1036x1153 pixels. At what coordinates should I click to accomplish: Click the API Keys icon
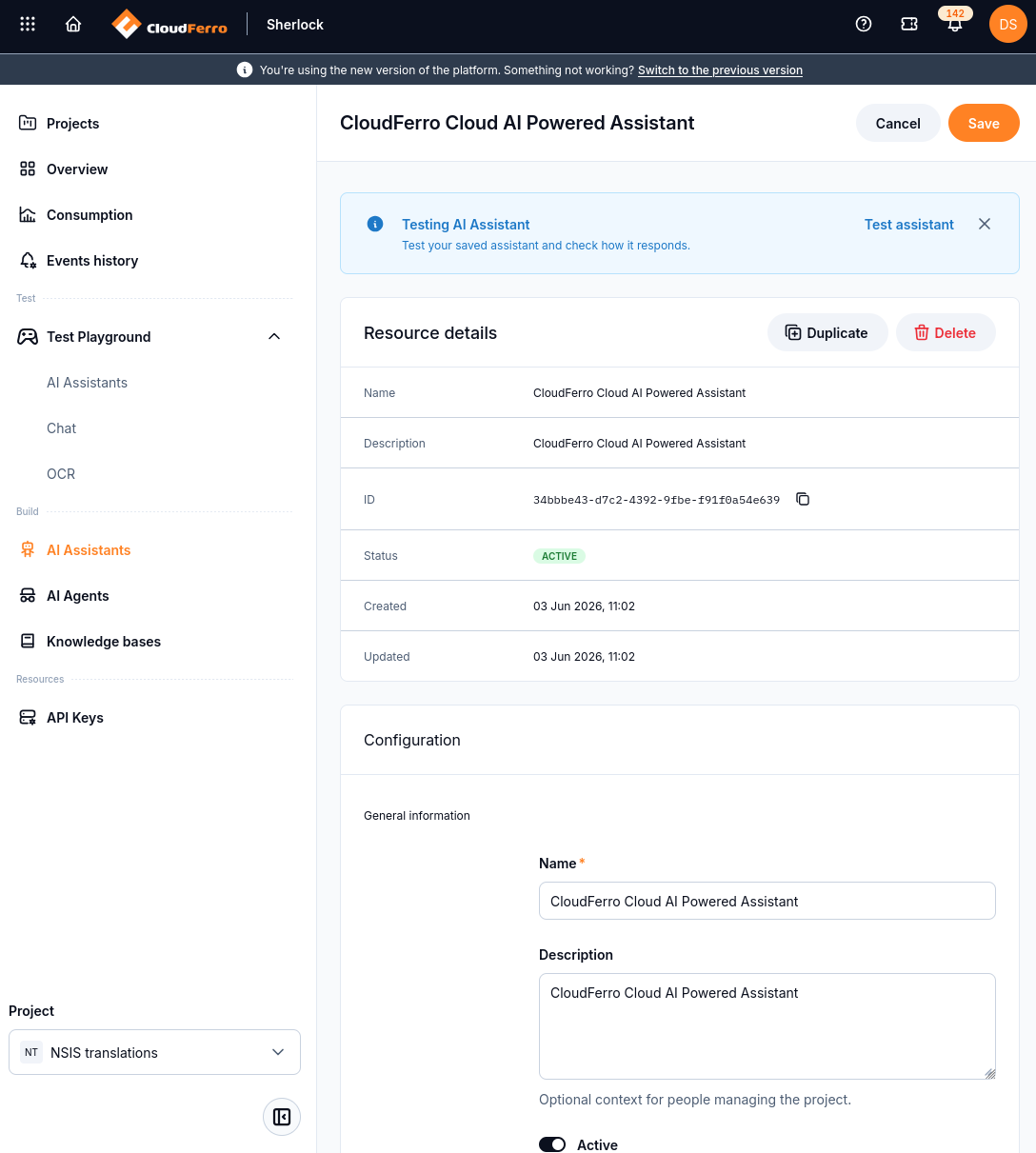pos(28,717)
